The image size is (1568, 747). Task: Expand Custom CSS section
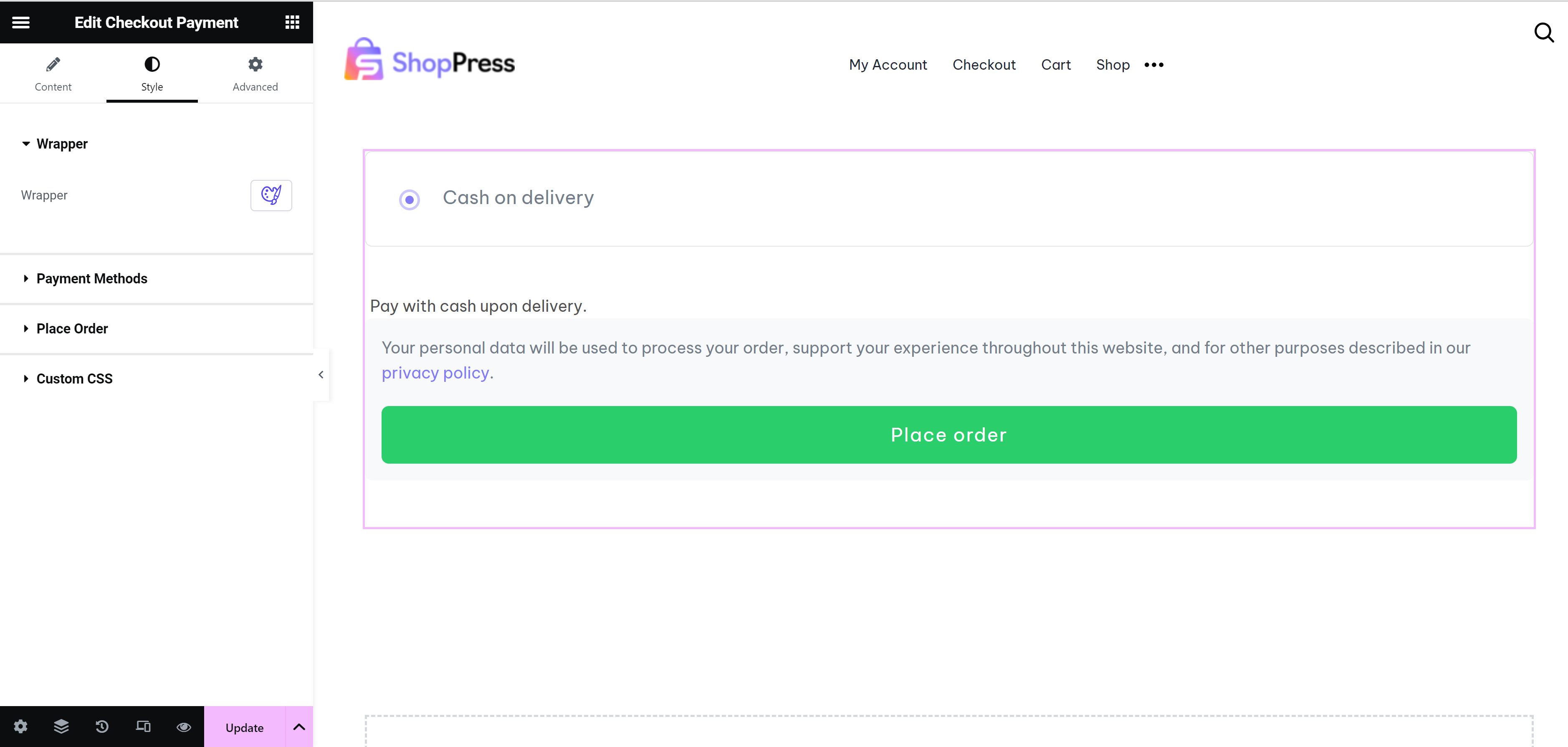(74, 379)
